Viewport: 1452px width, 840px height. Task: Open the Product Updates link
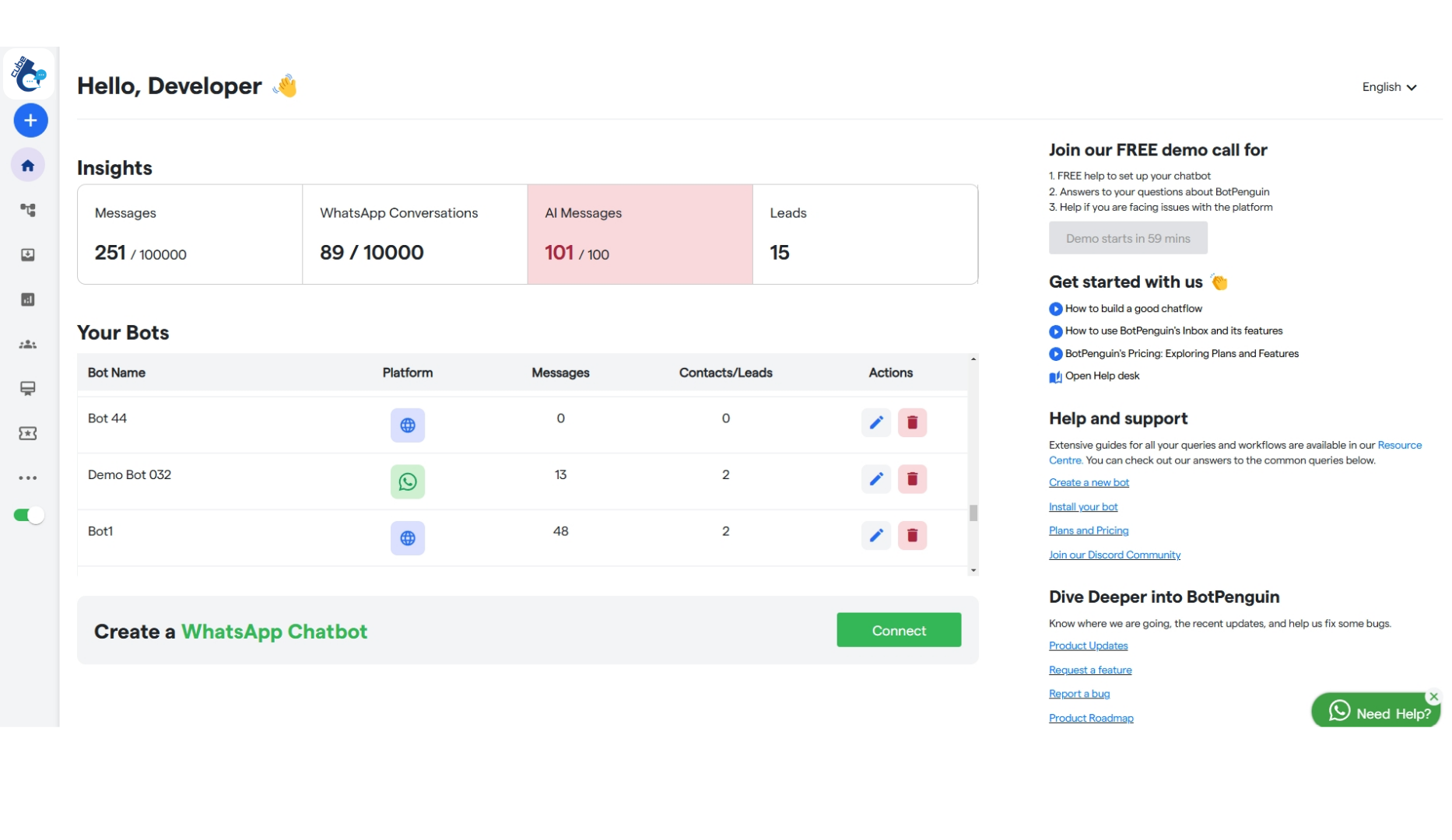click(1088, 646)
